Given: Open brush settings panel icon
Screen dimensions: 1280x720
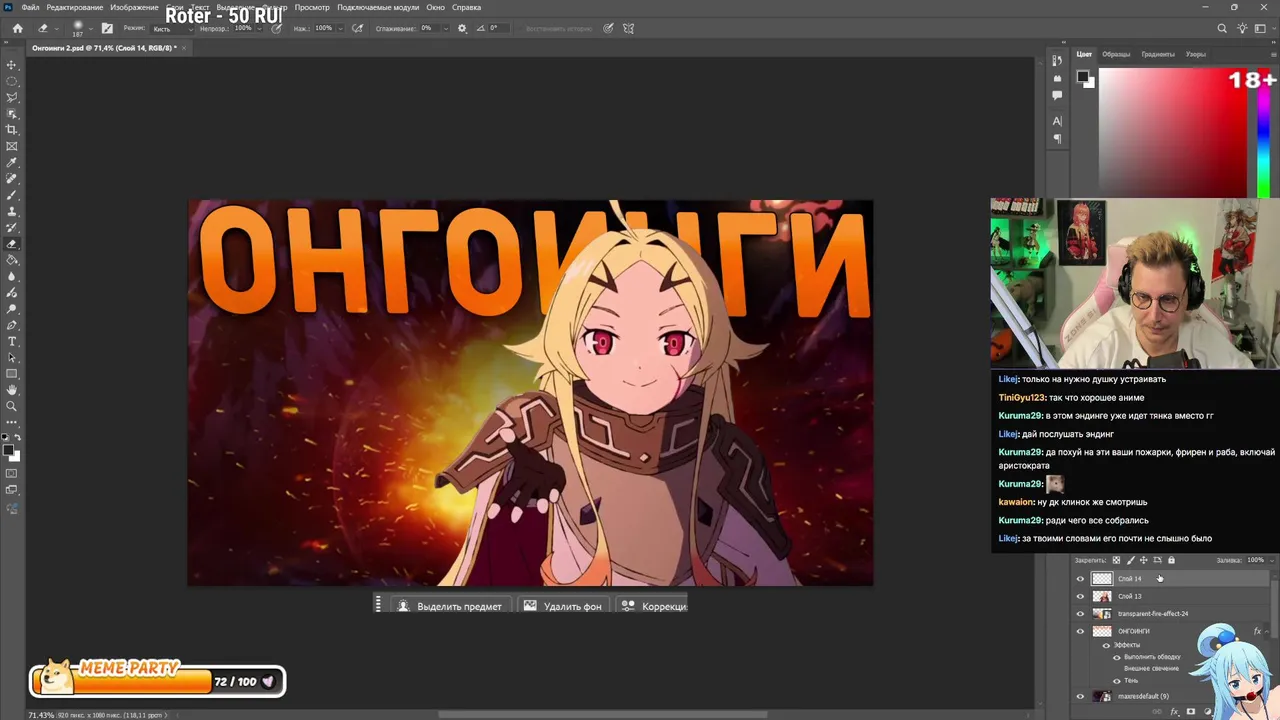Looking at the screenshot, I should [107, 28].
